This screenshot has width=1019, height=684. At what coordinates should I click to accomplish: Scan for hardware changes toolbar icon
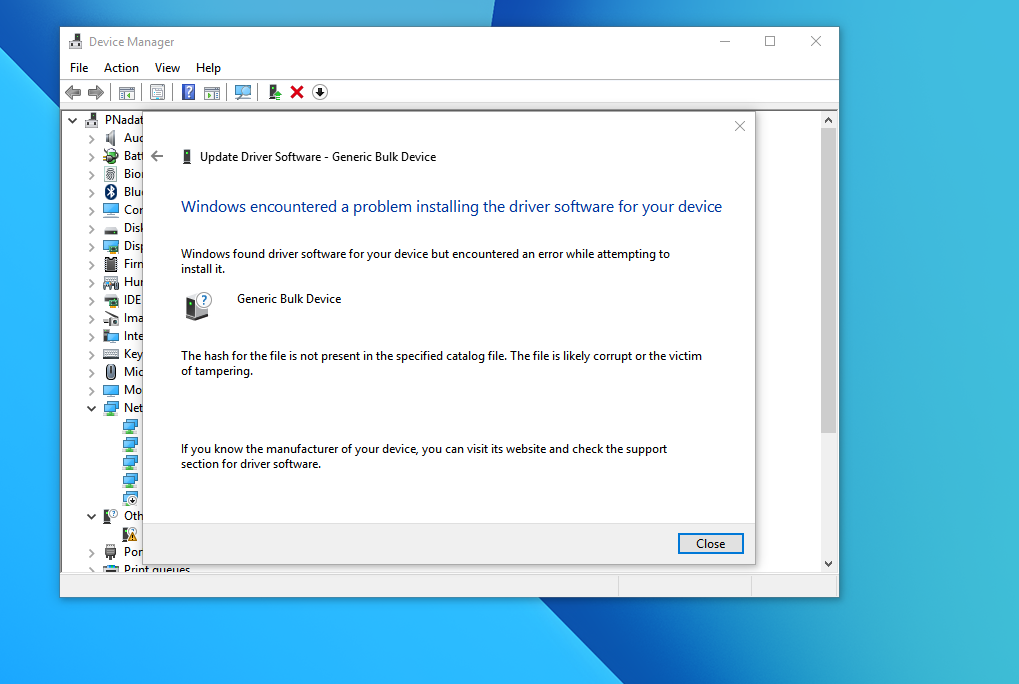pyautogui.click(x=242, y=92)
